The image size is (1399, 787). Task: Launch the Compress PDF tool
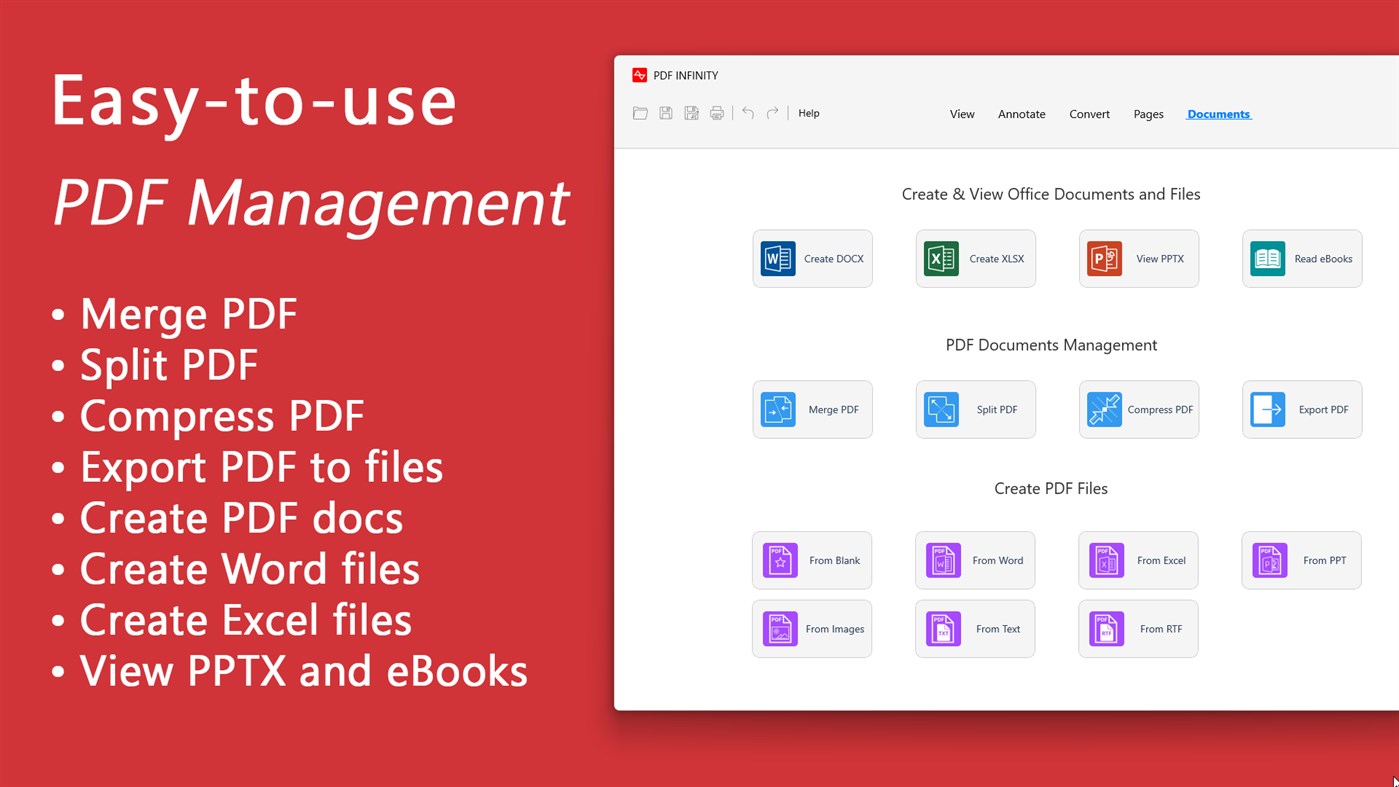[1138, 409]
